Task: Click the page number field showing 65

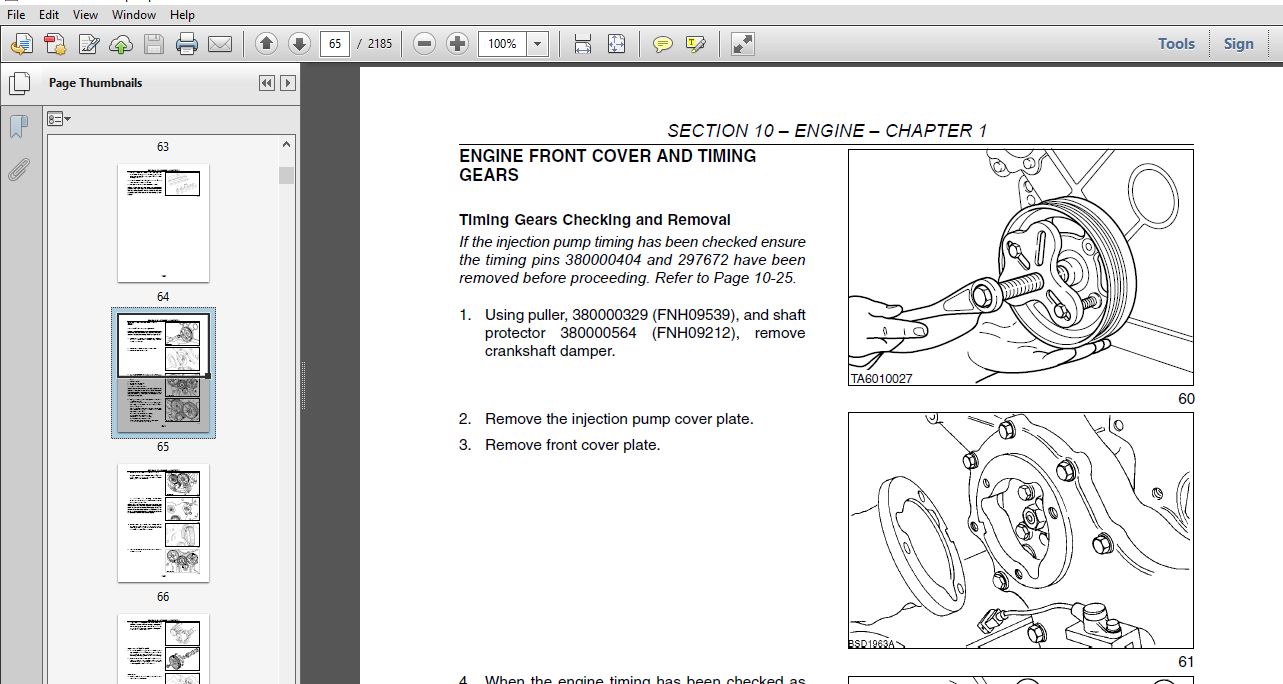Action: pos(335,44)
